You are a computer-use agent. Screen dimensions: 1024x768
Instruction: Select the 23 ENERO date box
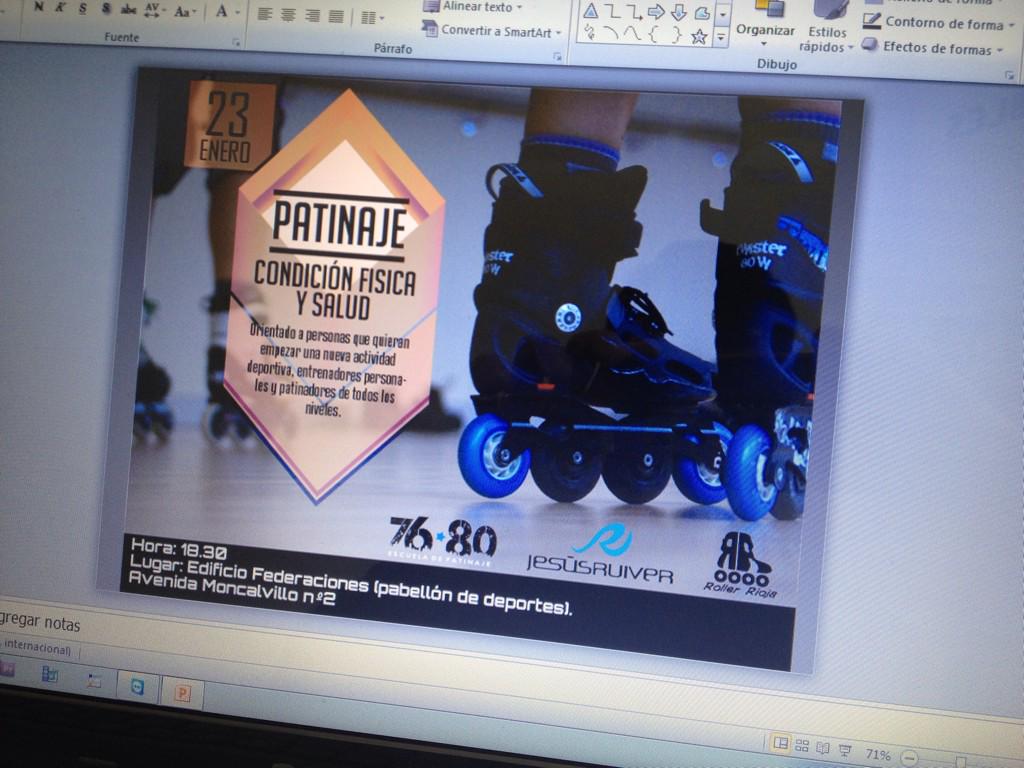pyautogui.click(x=228, y=125)
